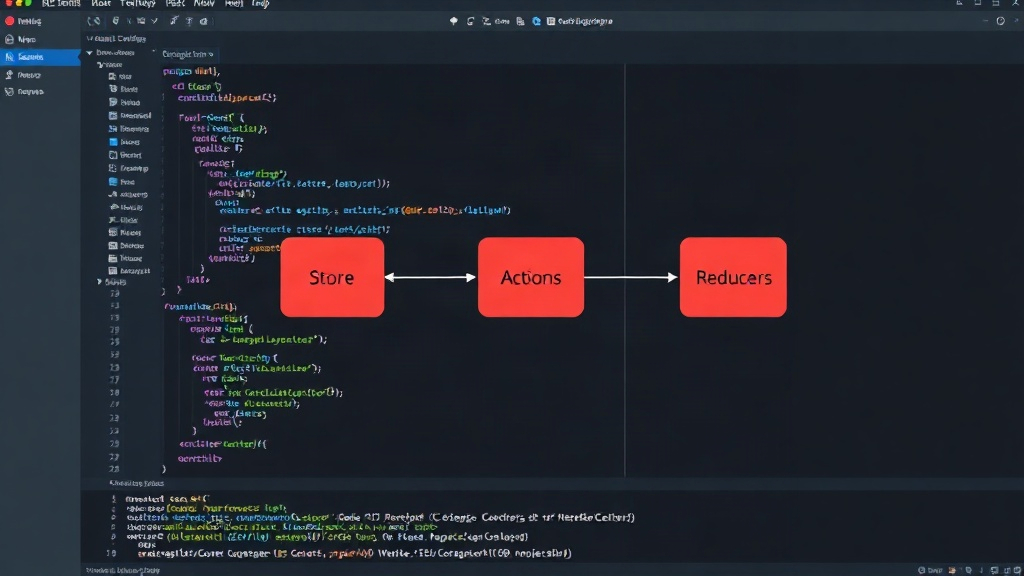Open the clock icon in the top toolbar
Screen dimensions: 1024x576
(1000, 21)
